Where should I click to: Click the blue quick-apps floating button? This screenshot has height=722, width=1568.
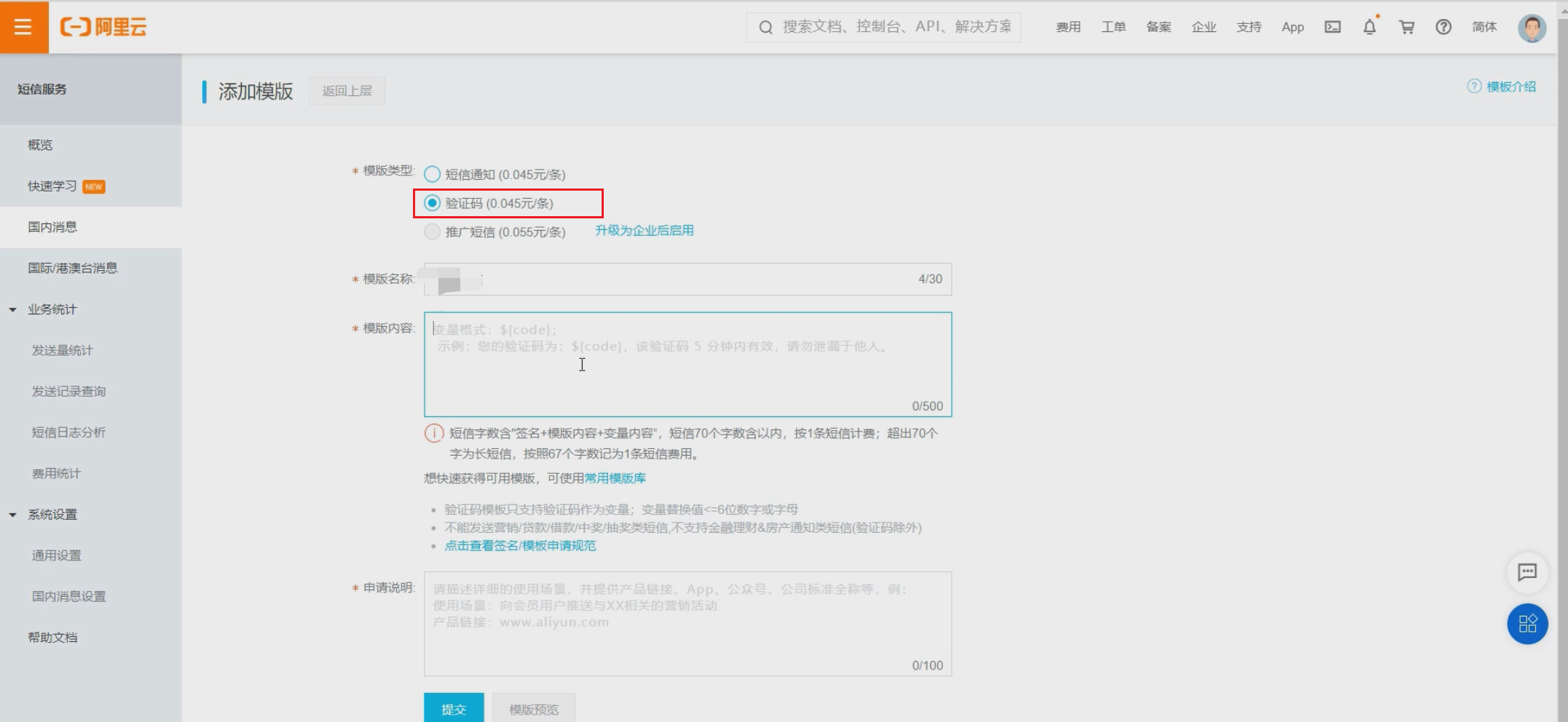[1526, 624]
